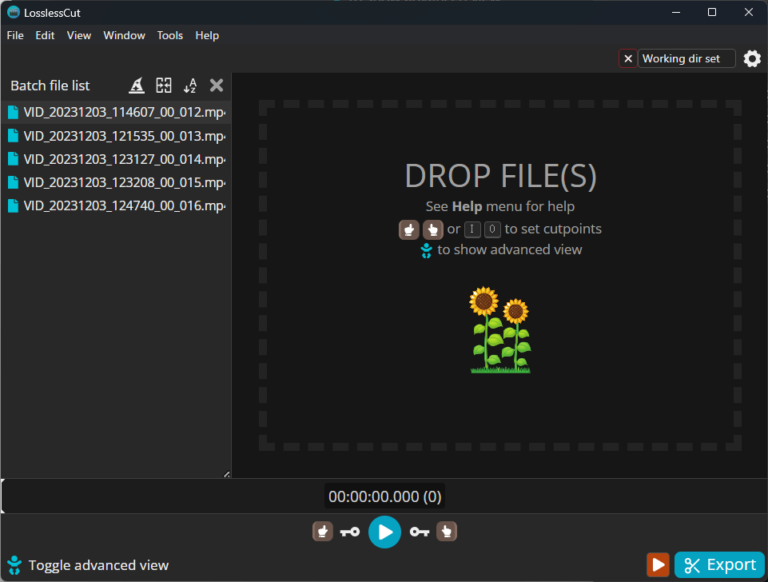Click the orange play icon beside Export

coord(657,565)
